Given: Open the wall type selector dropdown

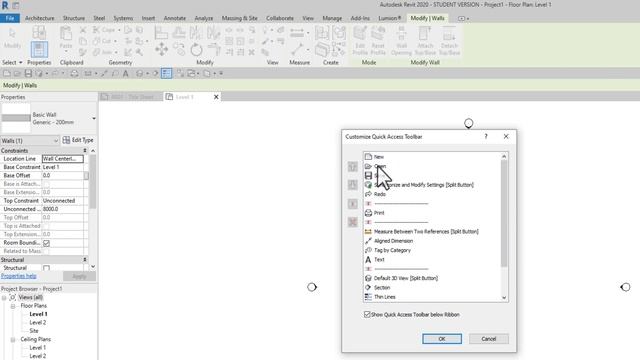Looking at the screenshot, I should pos(94,118).
